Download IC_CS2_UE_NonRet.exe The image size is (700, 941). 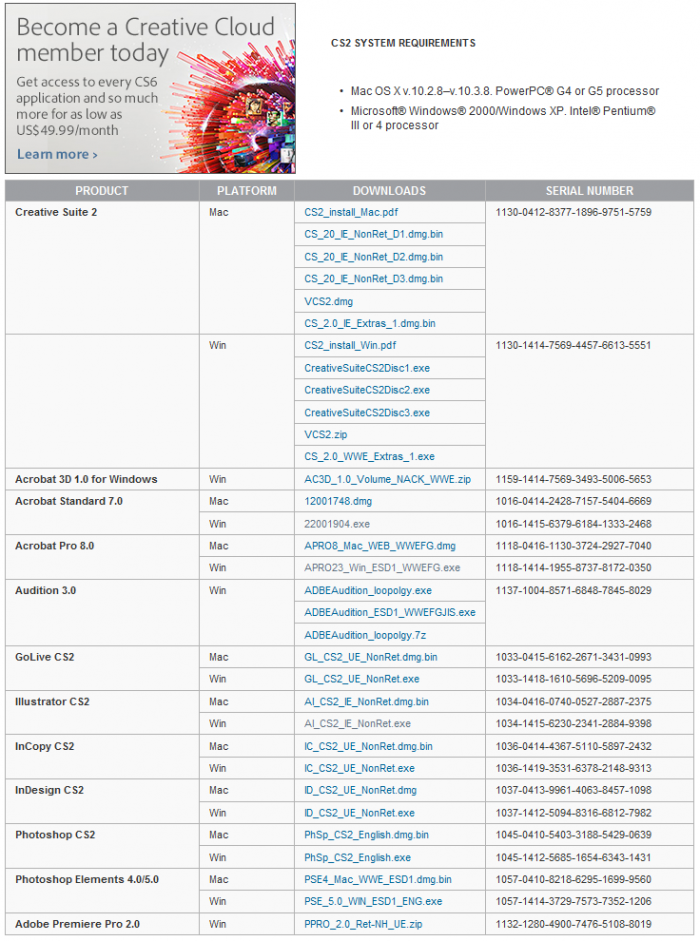coord(359,768)
